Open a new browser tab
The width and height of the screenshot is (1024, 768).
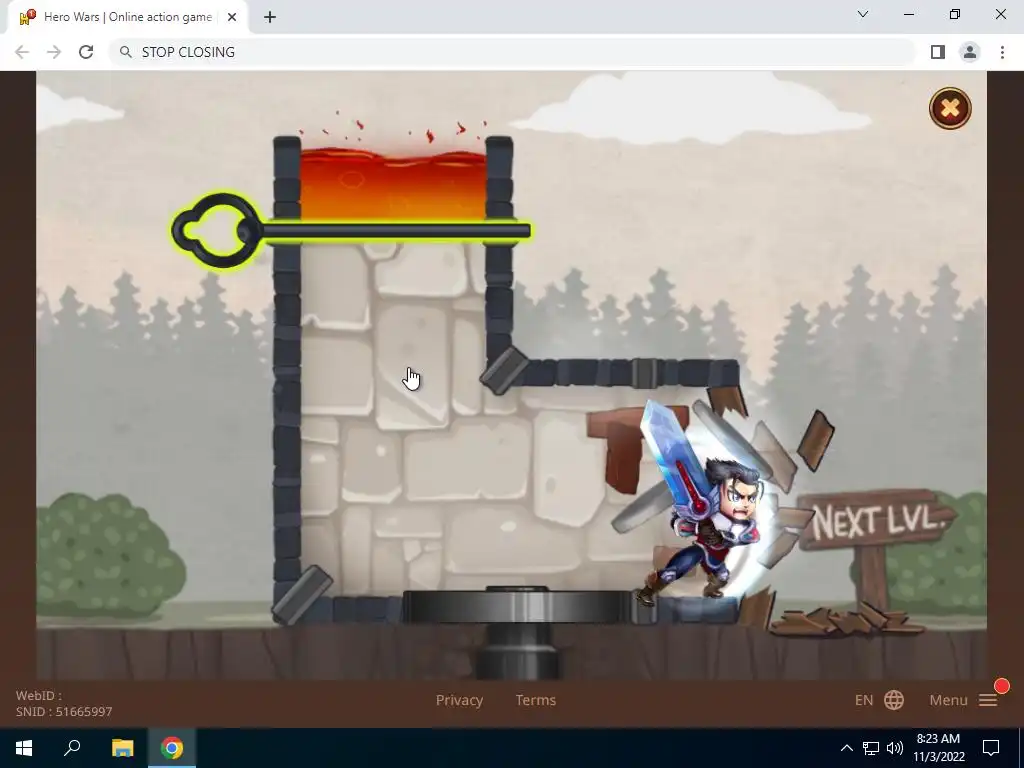tap(270, 17)
